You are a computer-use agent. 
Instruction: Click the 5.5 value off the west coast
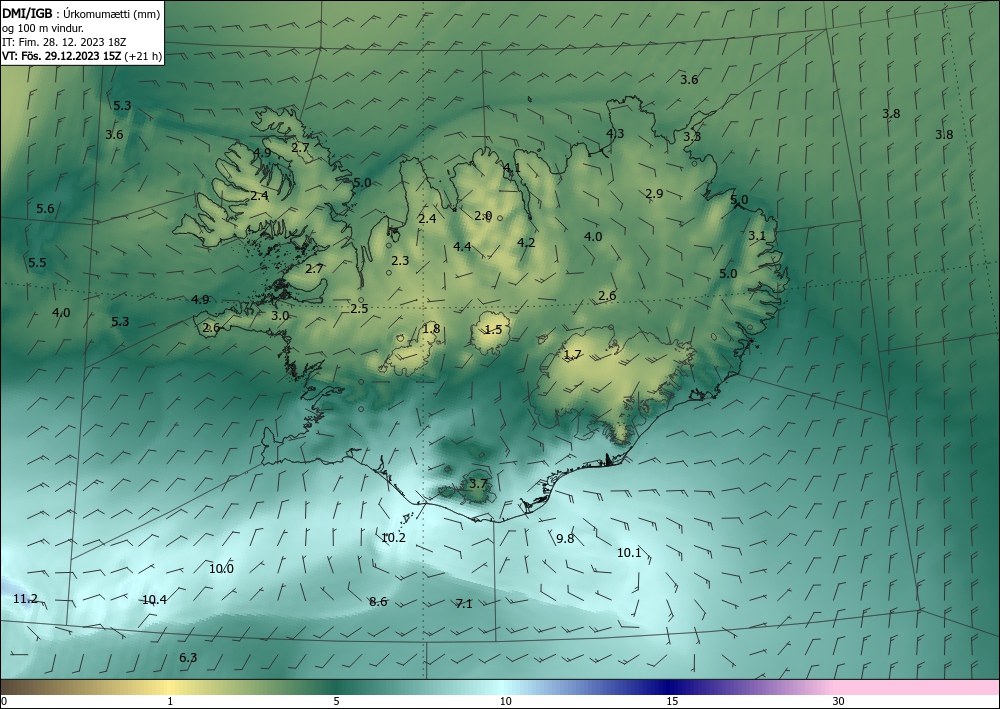pyautogui.click(x=38, y=263)
